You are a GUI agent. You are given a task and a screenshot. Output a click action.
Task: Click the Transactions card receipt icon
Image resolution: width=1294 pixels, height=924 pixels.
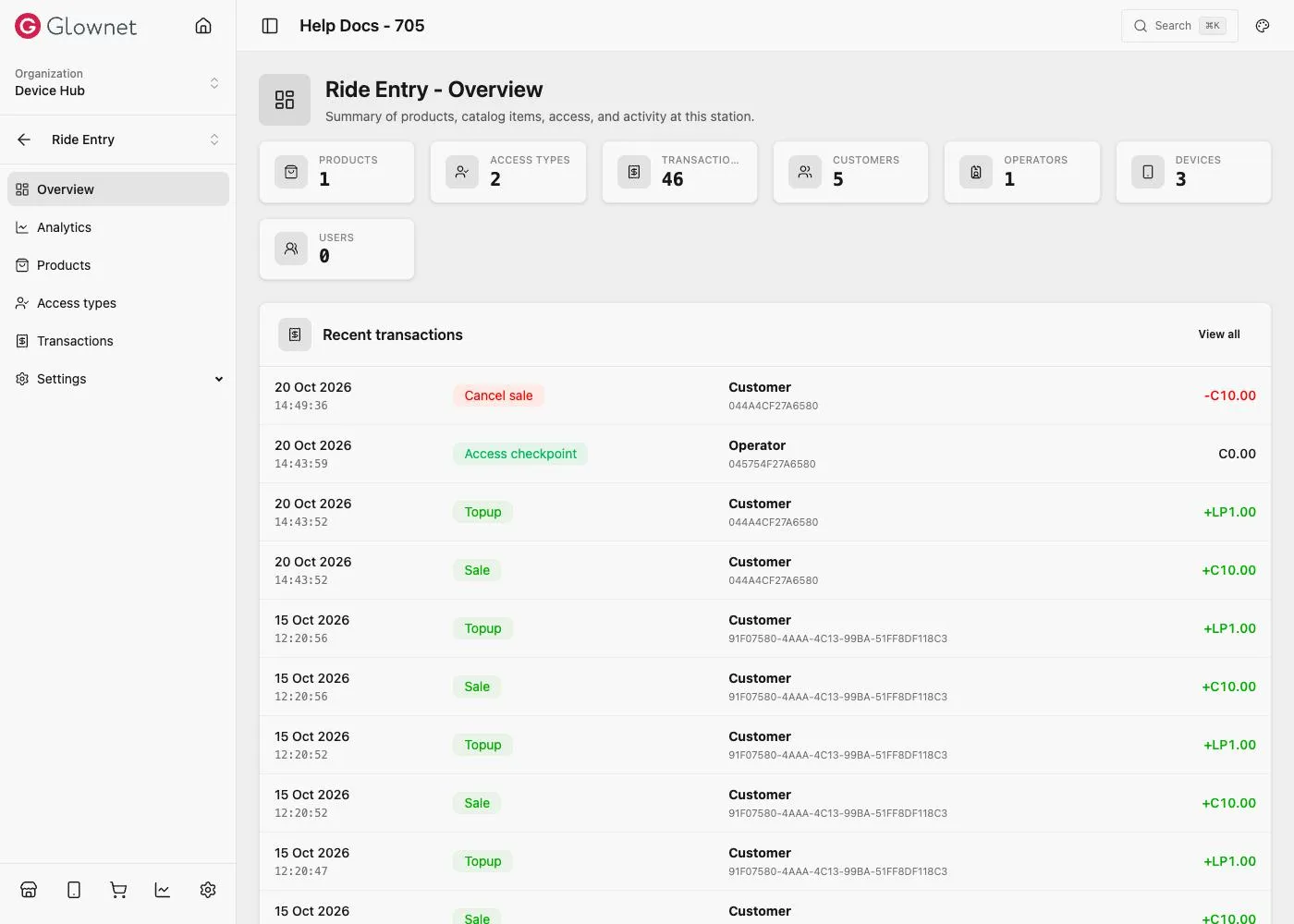tap(634, 172)
